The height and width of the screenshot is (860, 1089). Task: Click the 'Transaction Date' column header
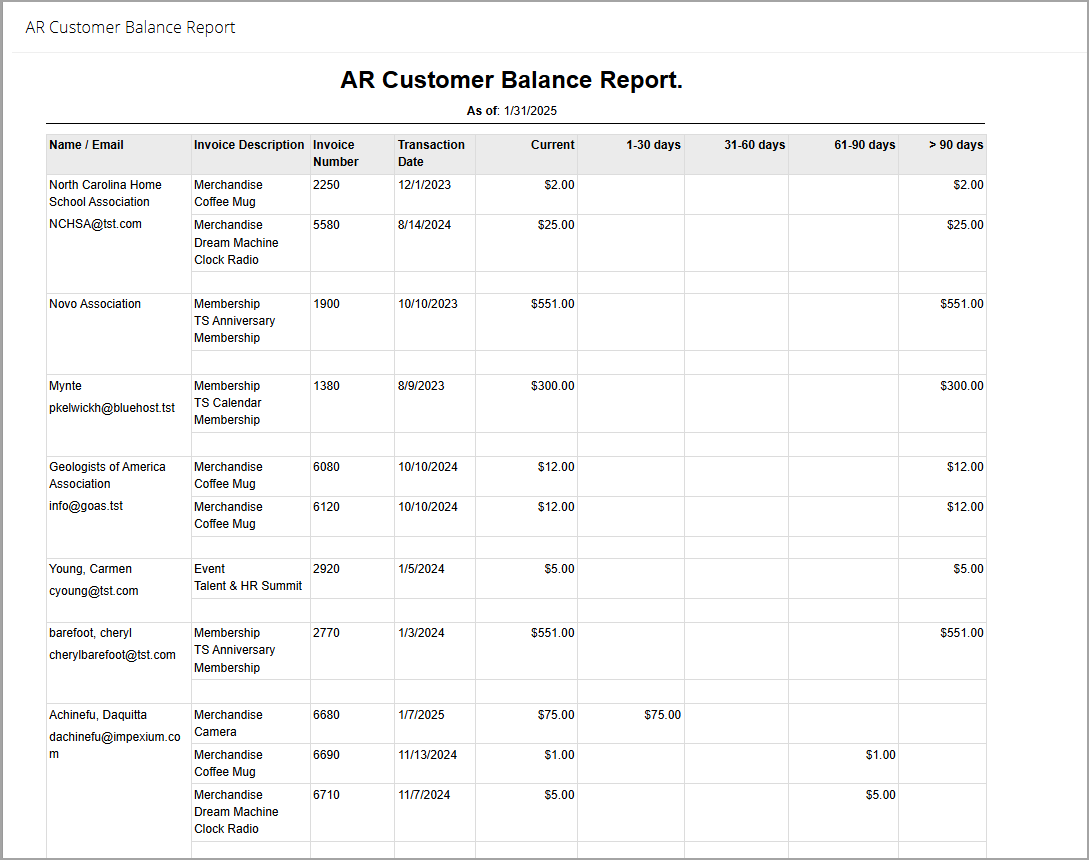[x=431, y=153]
